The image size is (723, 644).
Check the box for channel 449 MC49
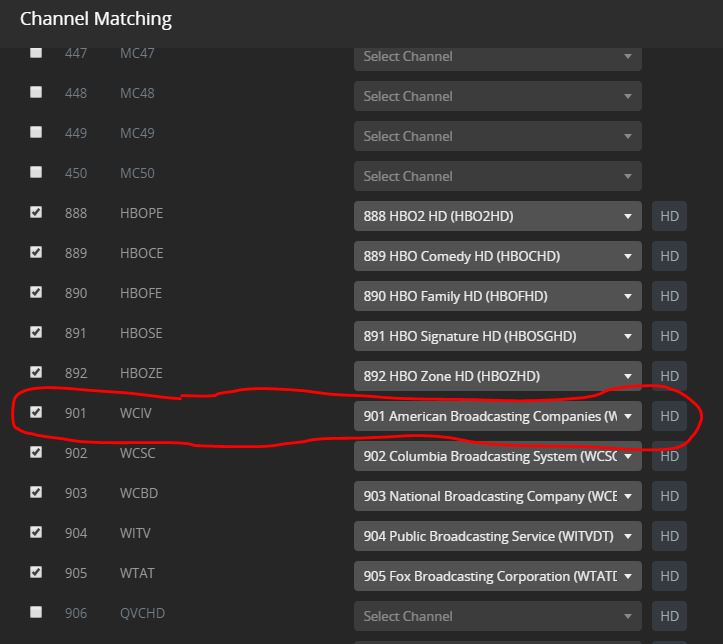(36, 132)
